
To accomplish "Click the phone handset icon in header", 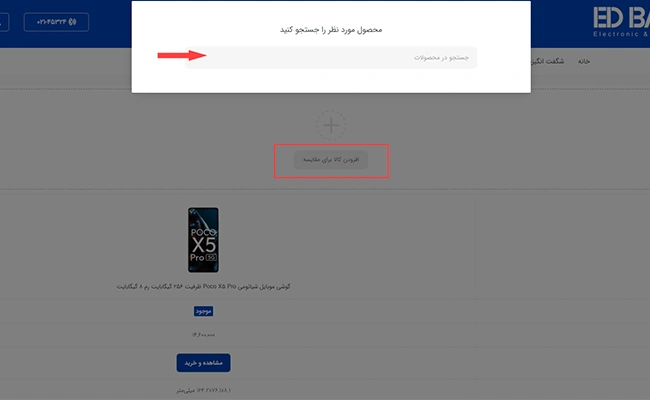I will click(73, 22).
